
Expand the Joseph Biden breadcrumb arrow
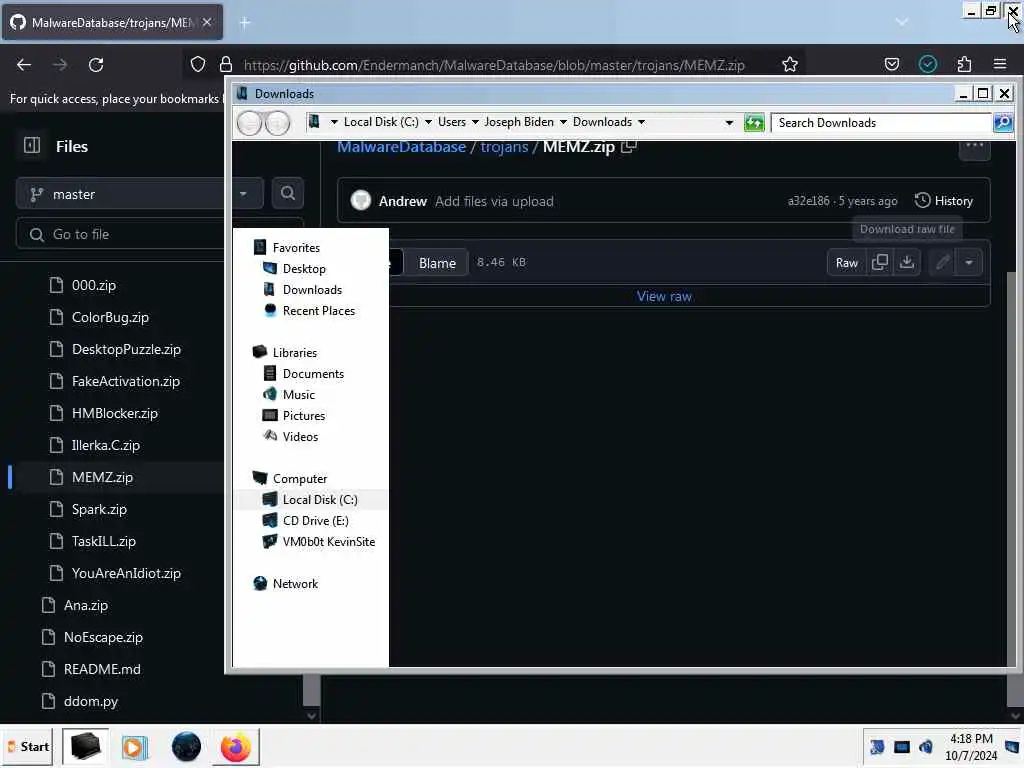[563, 122]
